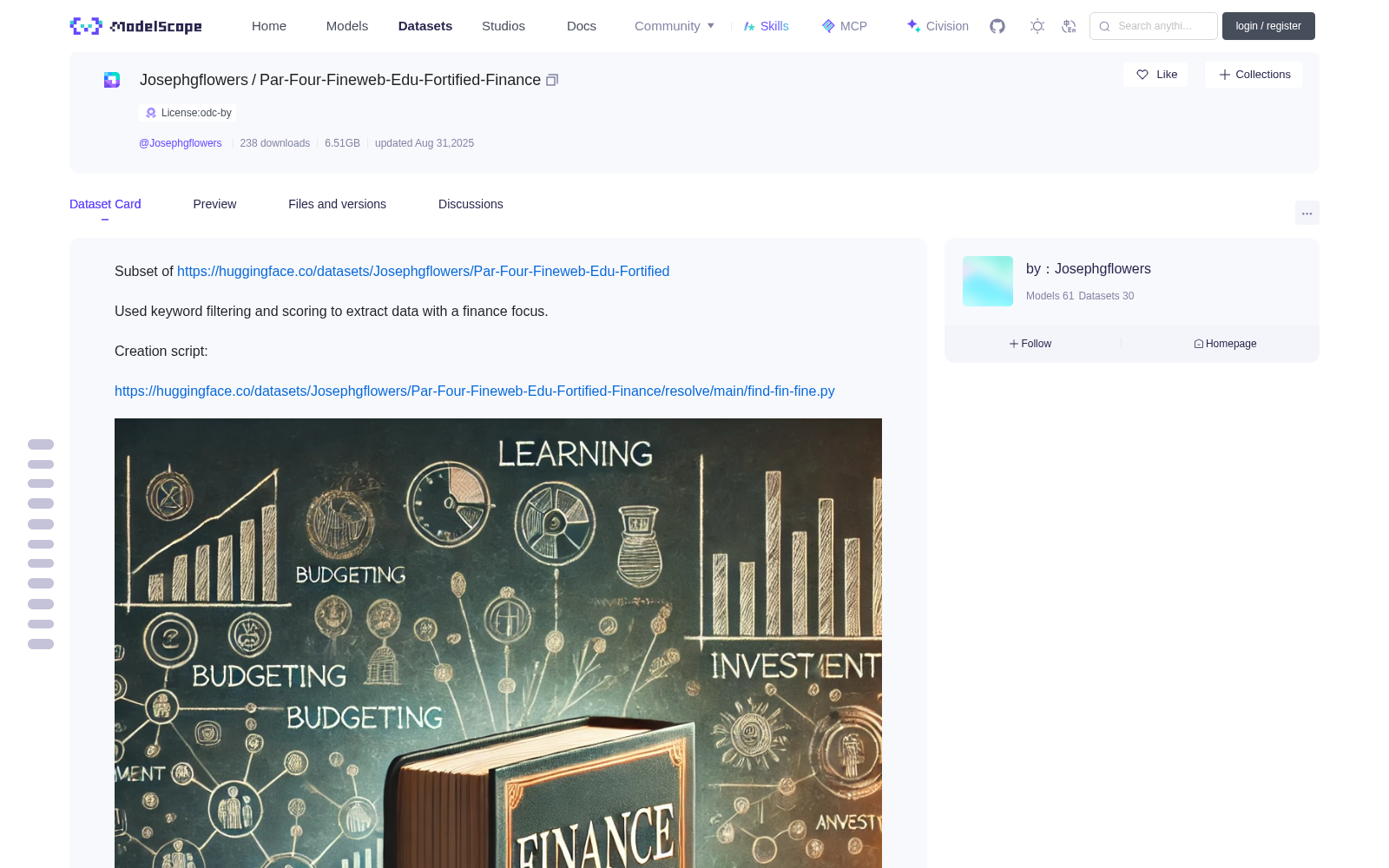Open the Discussions tab
The height and width of the screenshot is (868, 1389).
(x=471, y=204)
